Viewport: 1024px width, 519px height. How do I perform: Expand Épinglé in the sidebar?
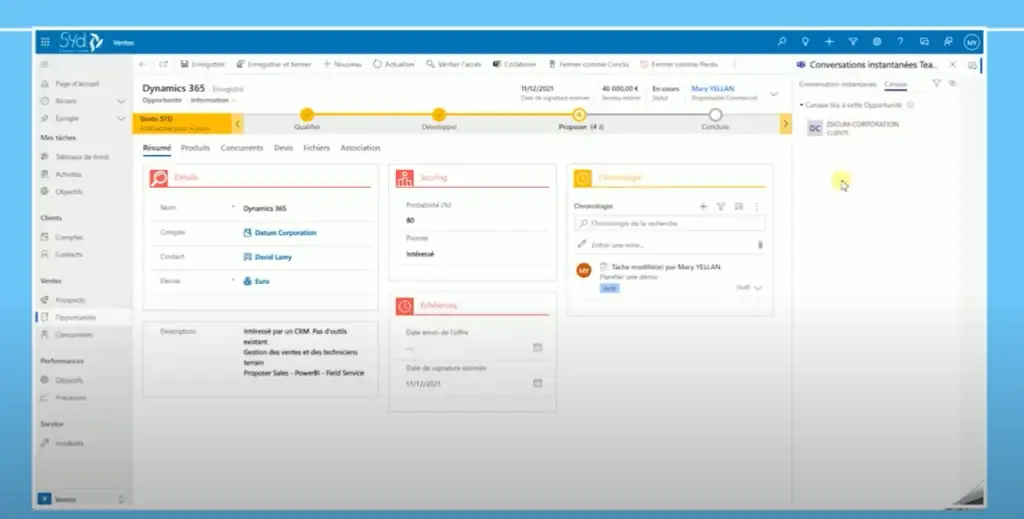[x=121, y=119]
